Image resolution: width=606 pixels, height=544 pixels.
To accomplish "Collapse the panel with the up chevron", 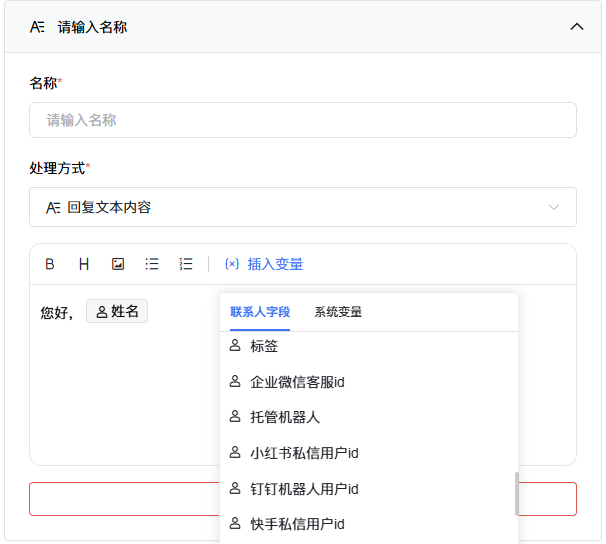I will point(577,27).
